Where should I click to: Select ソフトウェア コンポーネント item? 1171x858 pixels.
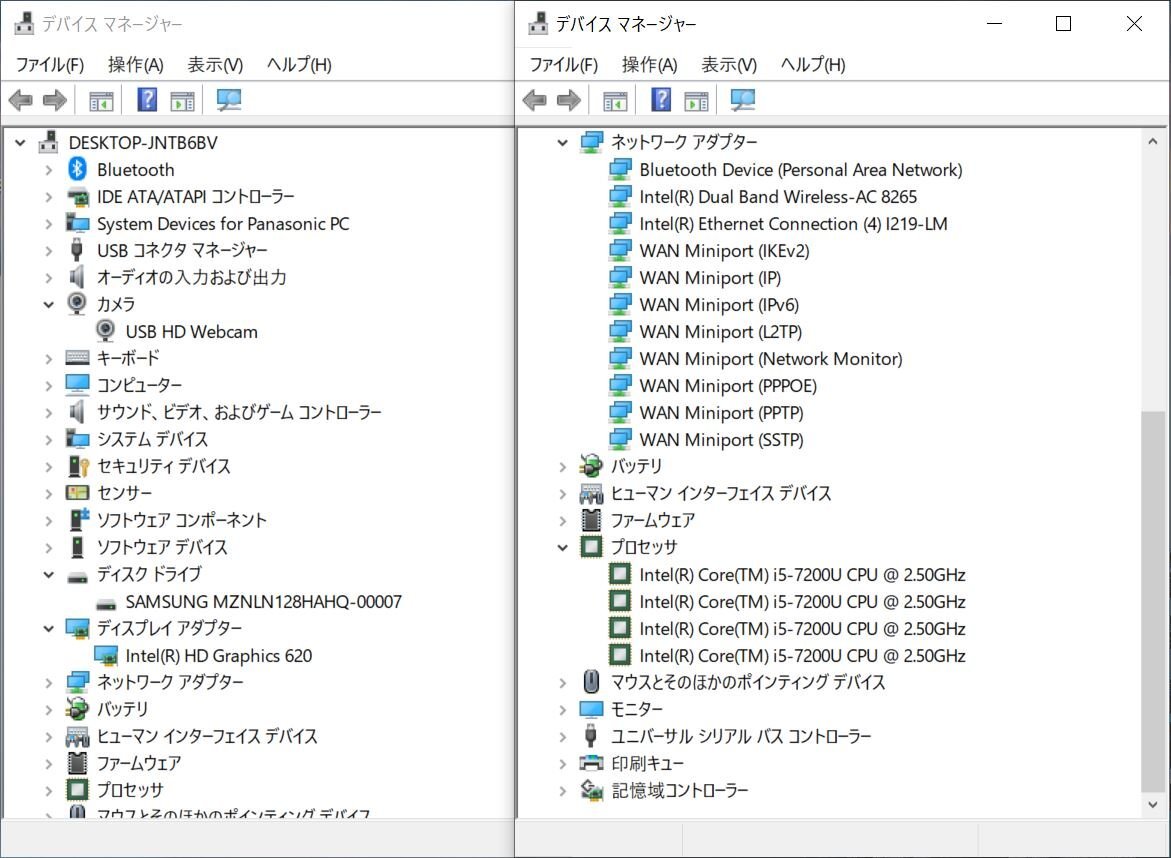pos(181,520)
